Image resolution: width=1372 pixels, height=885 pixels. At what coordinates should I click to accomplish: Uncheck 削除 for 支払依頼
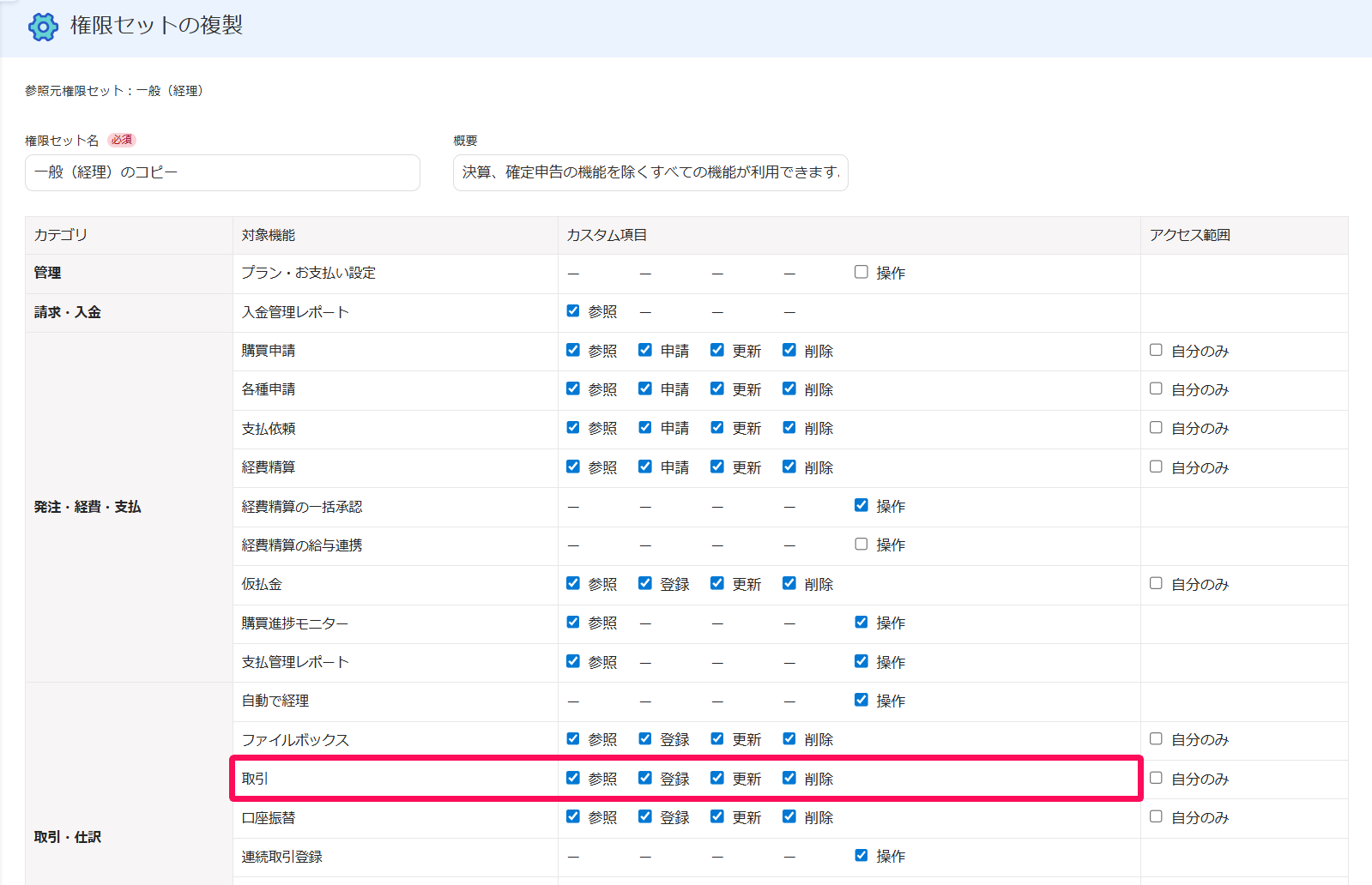[x=789, y=427]
